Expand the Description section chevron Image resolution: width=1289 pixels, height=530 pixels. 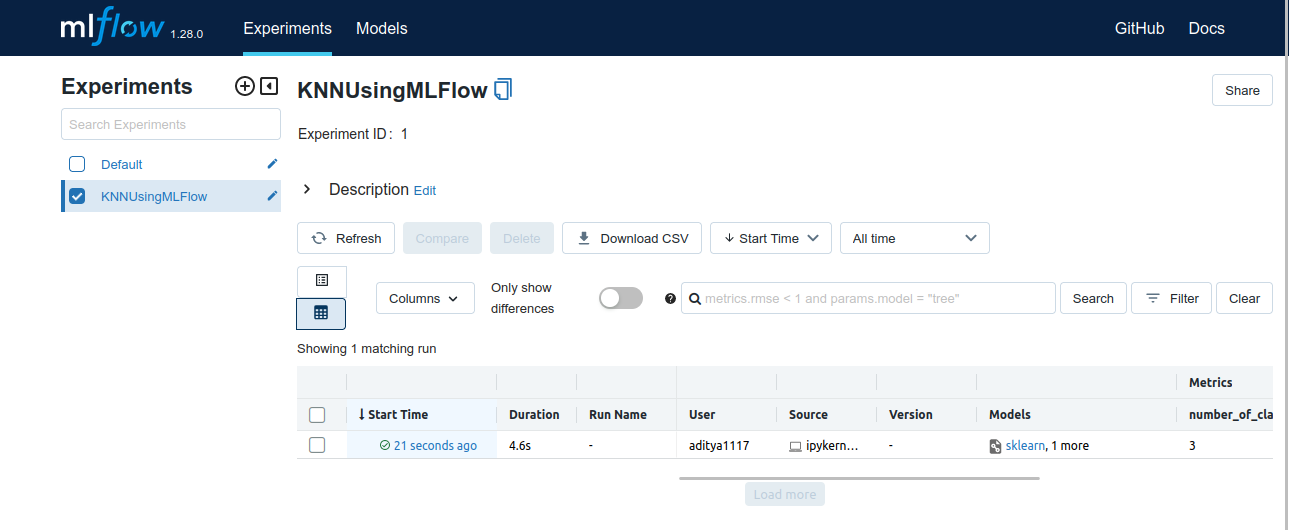click(307, 189)
